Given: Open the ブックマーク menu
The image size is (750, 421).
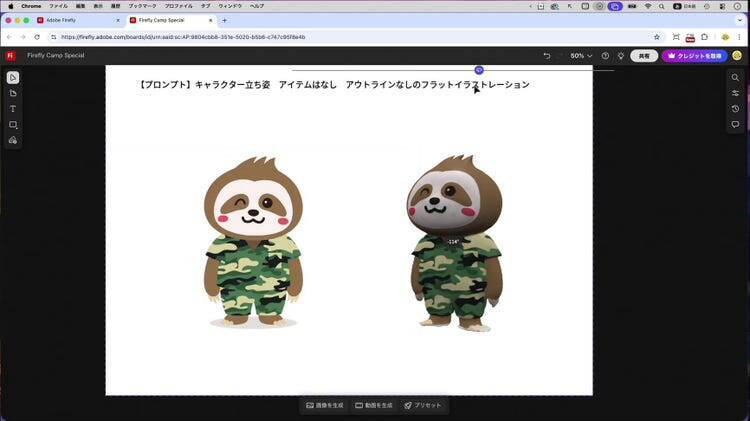Looking at the screenshot, I should (x=142, y=6).
